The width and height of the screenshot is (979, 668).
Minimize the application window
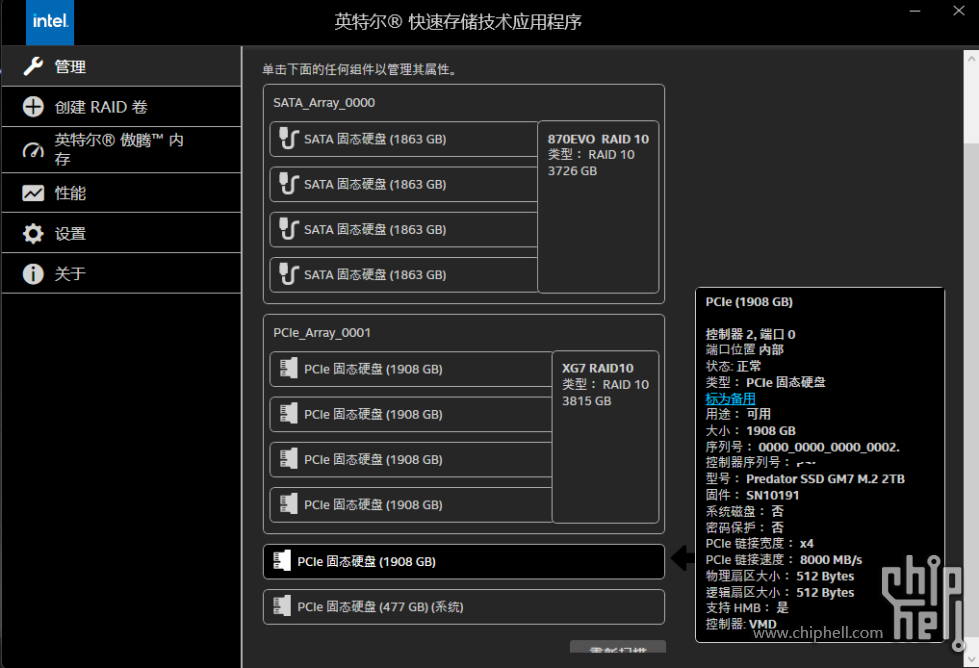pyautogui.click(x=915, y=11)
